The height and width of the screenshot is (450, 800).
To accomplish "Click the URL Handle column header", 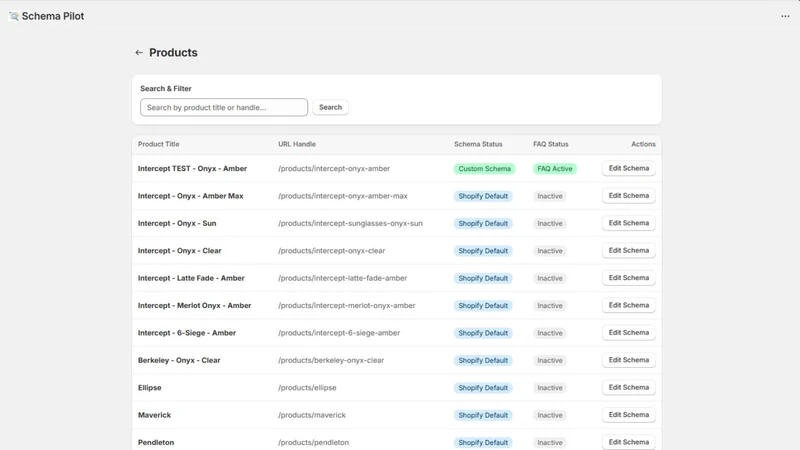I will click(x=297, y=144).
